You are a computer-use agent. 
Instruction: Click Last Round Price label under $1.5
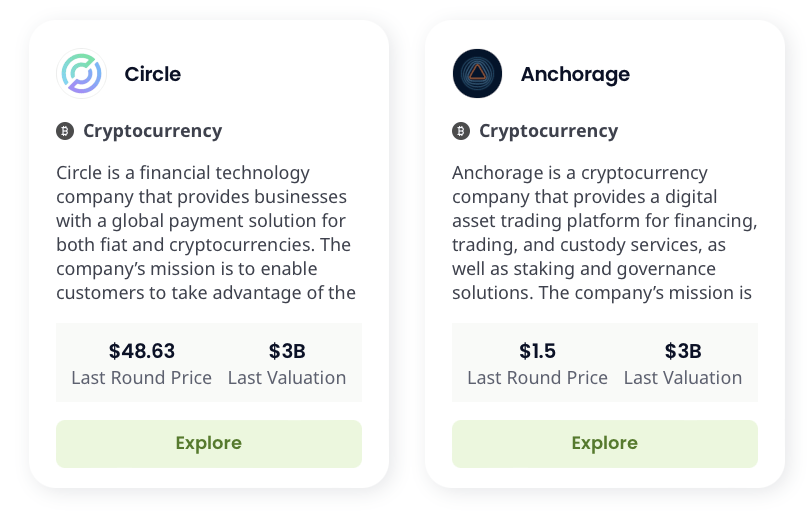pyautogui.click(x=537, y=378)
